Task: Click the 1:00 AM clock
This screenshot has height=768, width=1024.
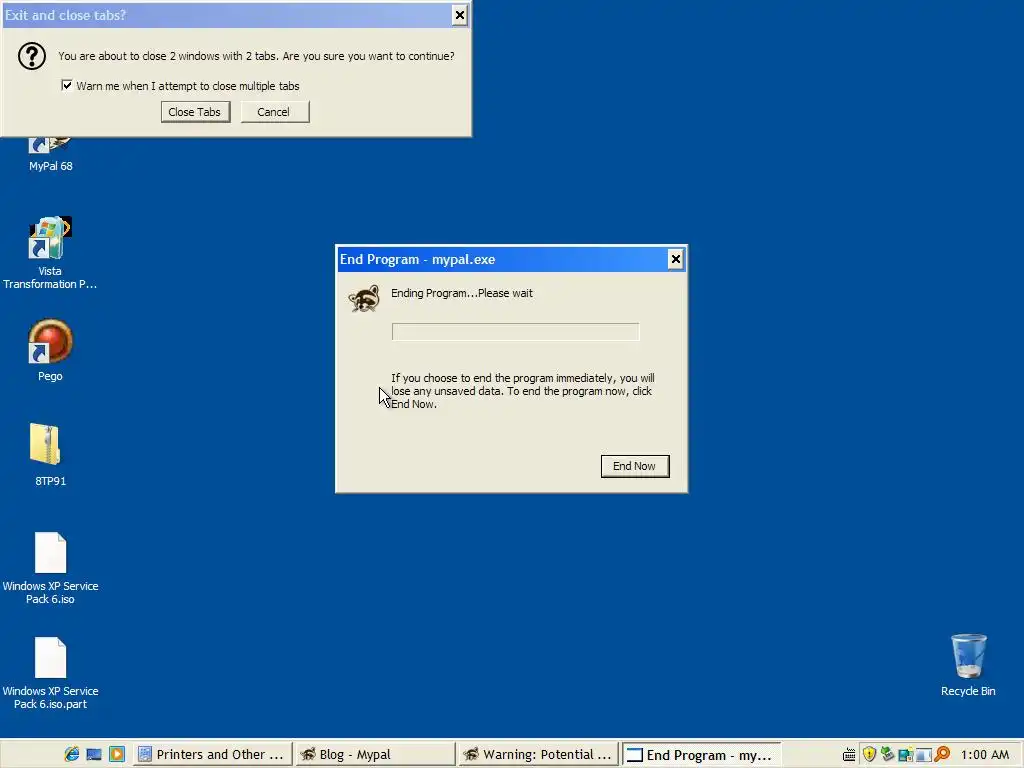Action: pos(984,754)
